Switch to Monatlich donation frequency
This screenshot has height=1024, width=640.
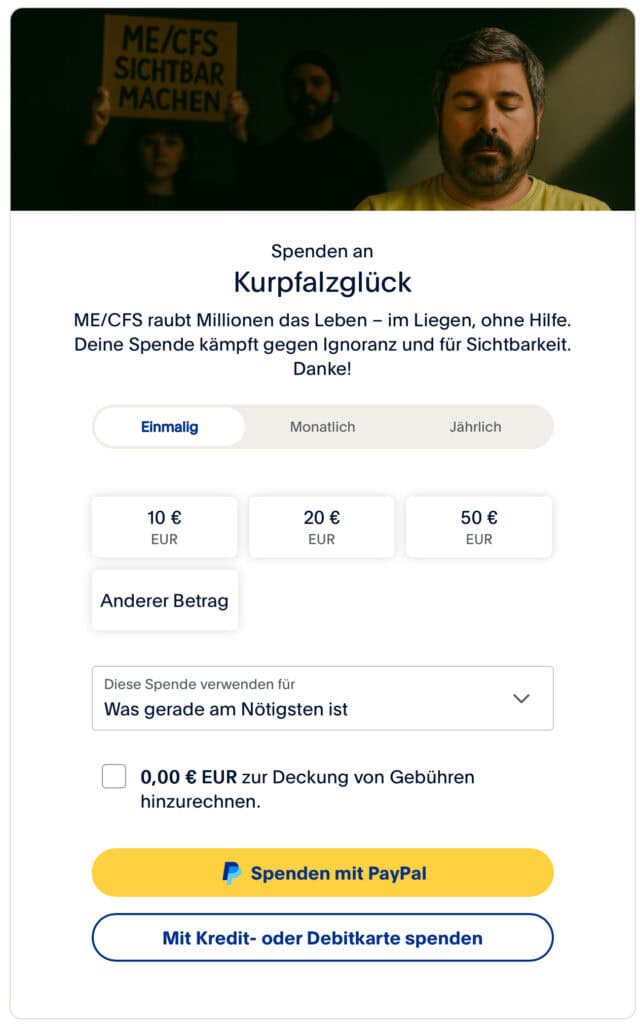click(322, 427)
